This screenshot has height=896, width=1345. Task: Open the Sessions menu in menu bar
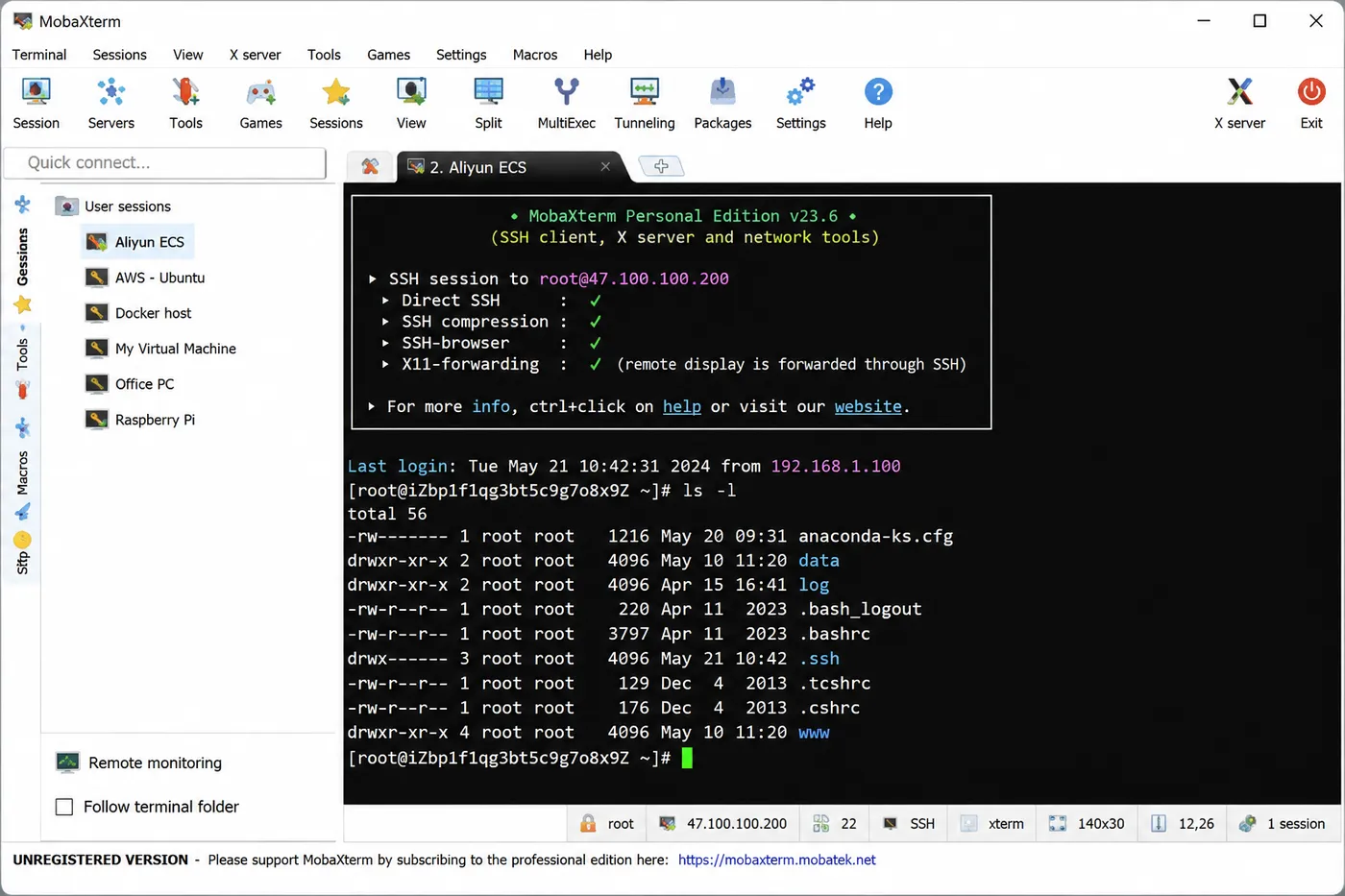tap(120, 55)
